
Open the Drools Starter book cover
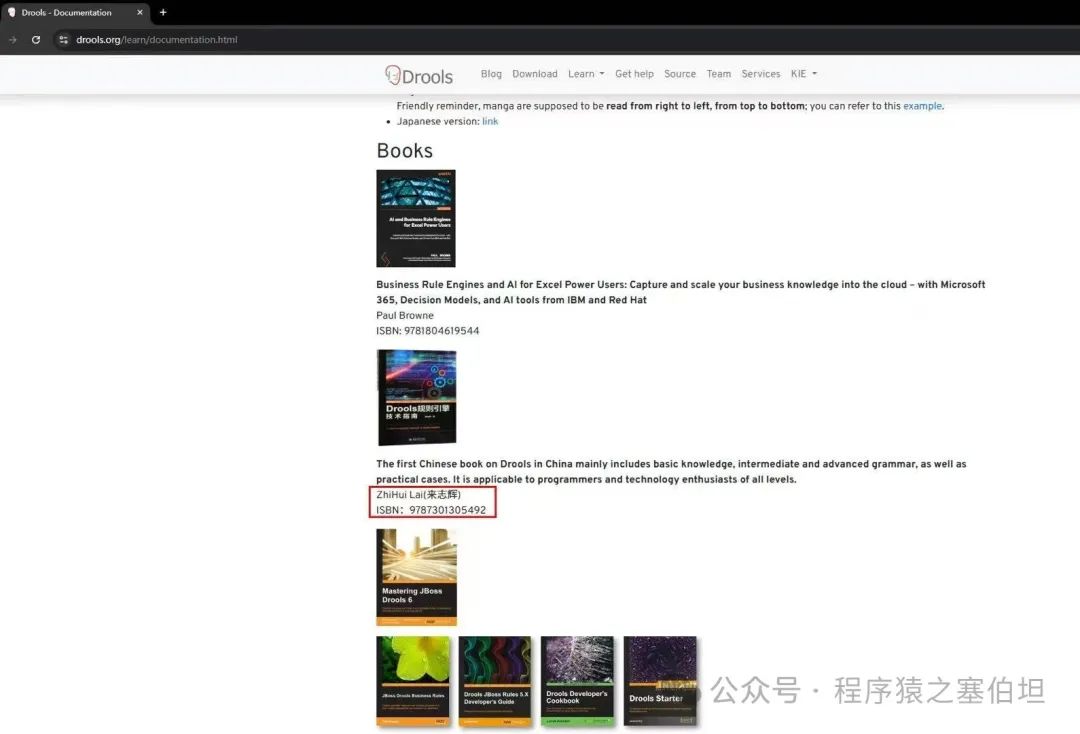coord(660,681)
